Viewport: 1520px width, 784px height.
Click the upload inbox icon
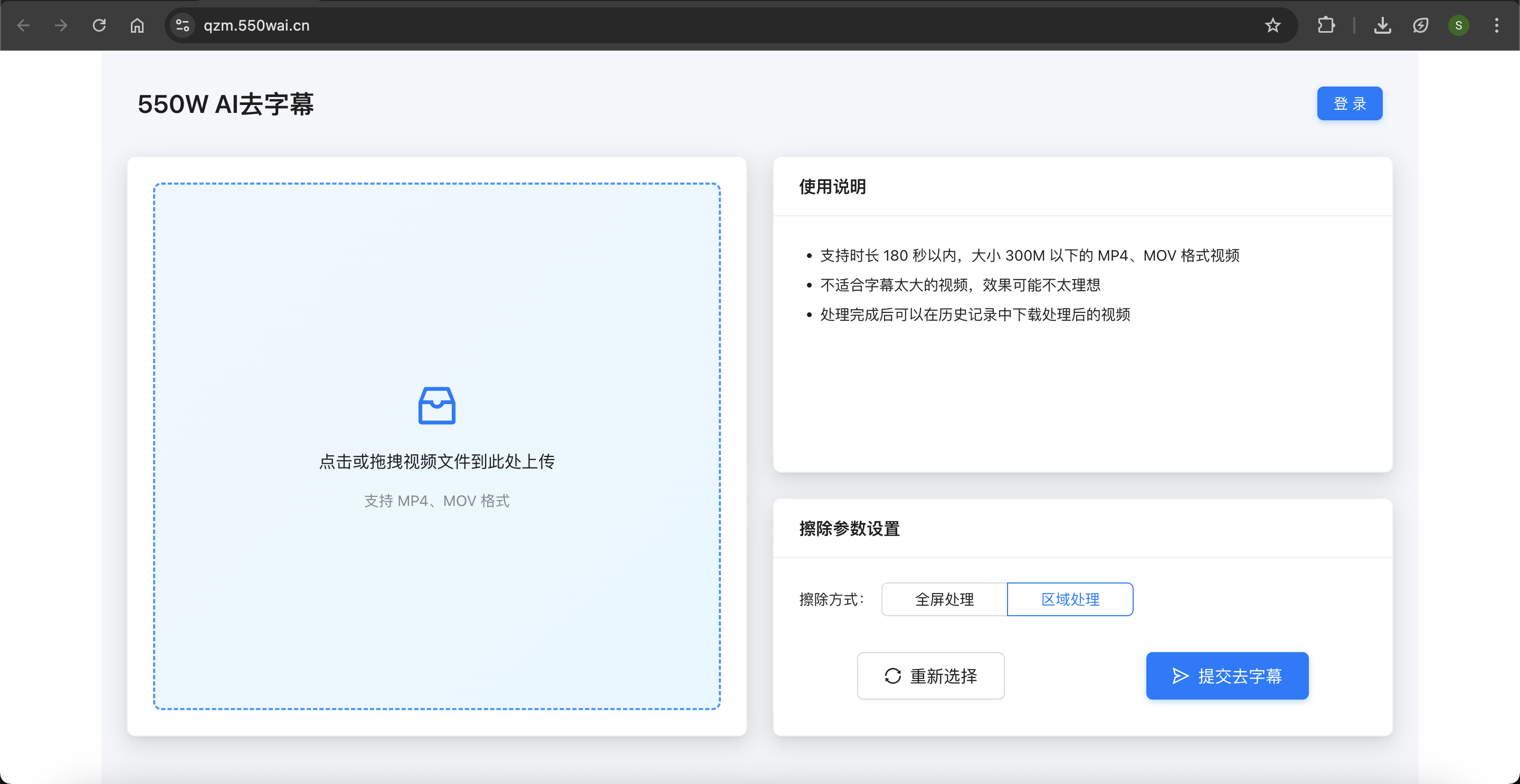tap(436, 405)
